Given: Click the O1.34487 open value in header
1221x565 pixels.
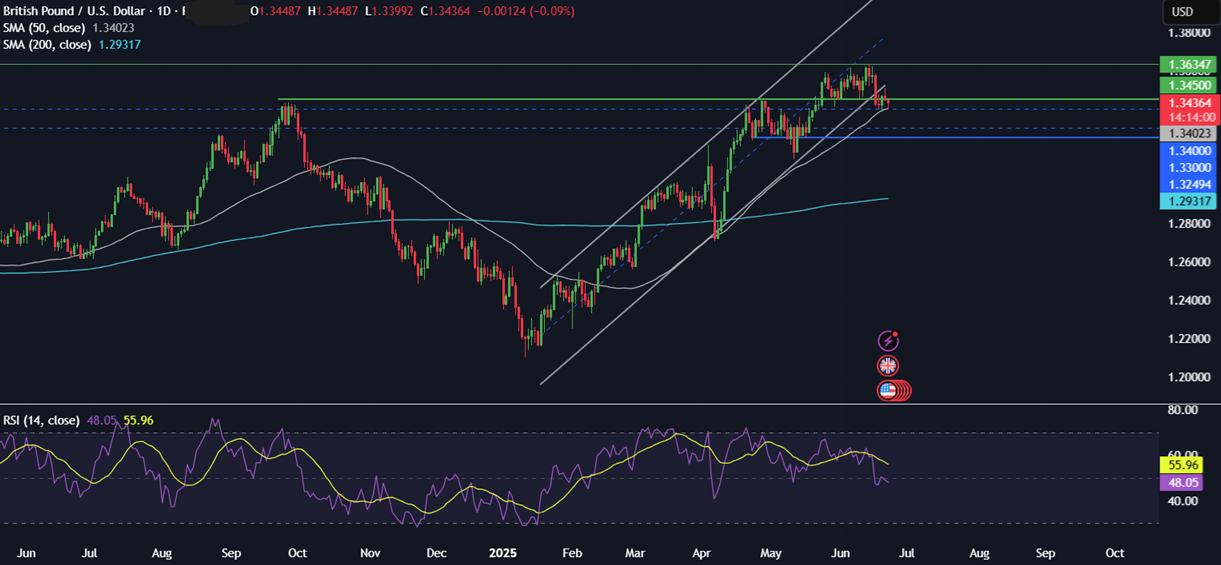Looking at the screenshot, I should 276,10.
